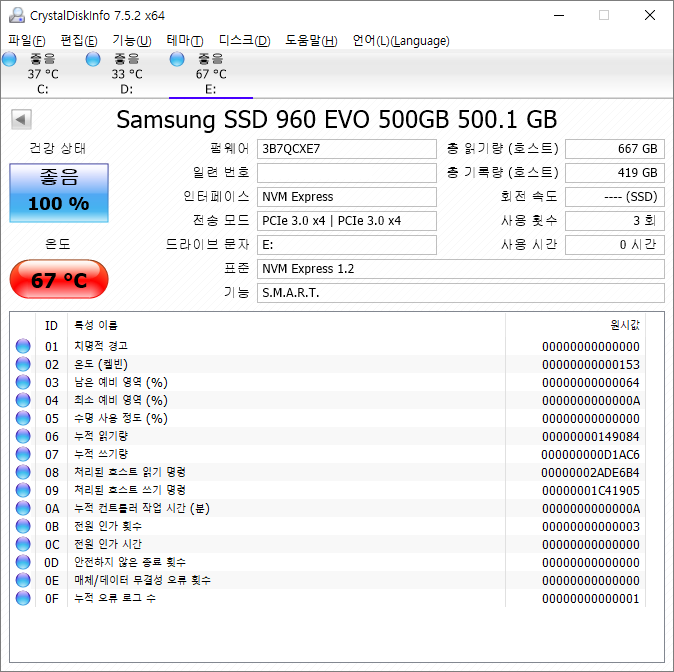Image resolution: width=674 pixels, height=672 pixels.
Task: Select attribute row 전원 인가 횟수
Action: [x=328, y=526]
